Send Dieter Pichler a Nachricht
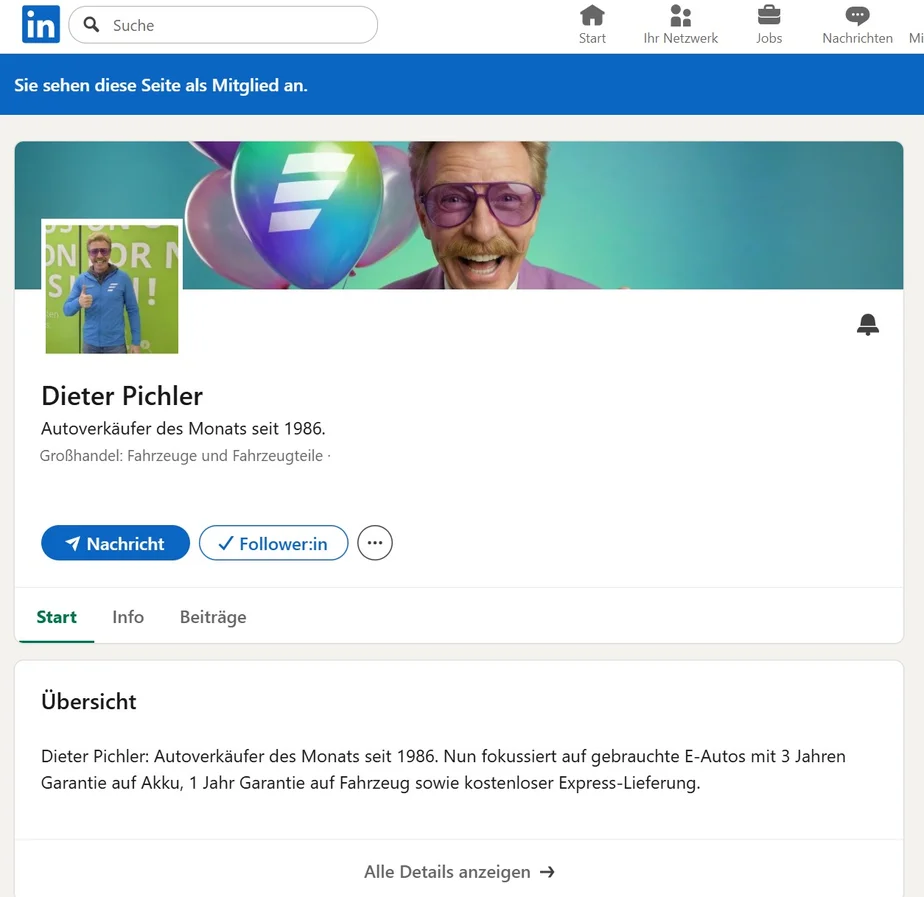 [115, 543]
